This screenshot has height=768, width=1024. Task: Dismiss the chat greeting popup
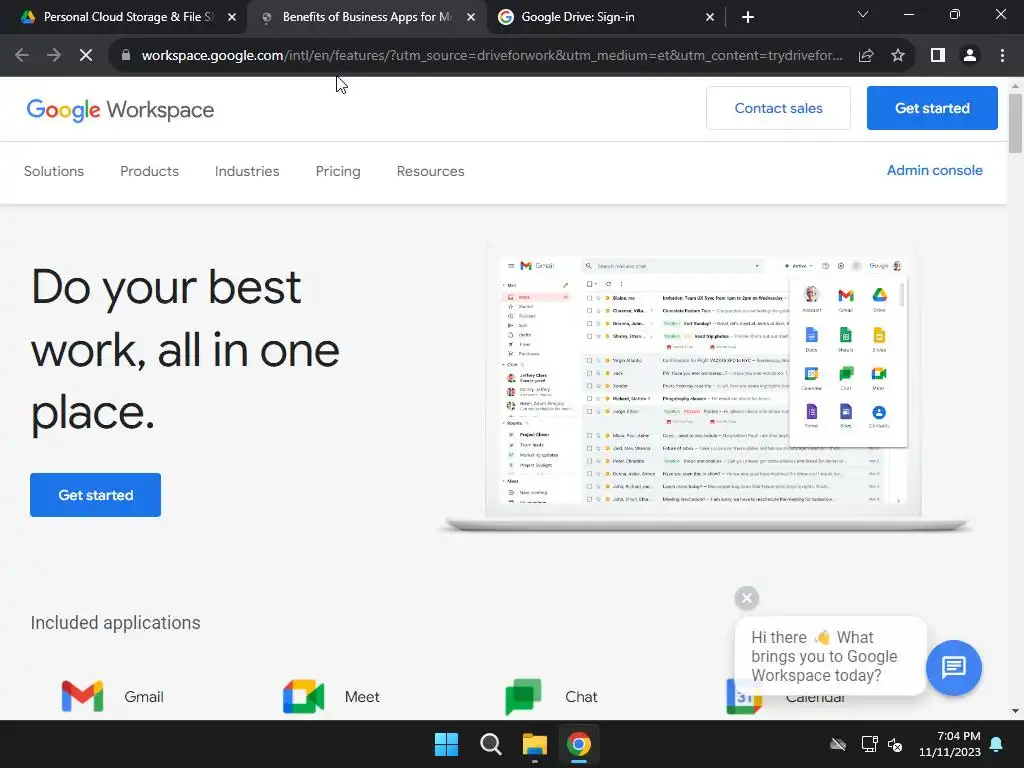[747, 598]
